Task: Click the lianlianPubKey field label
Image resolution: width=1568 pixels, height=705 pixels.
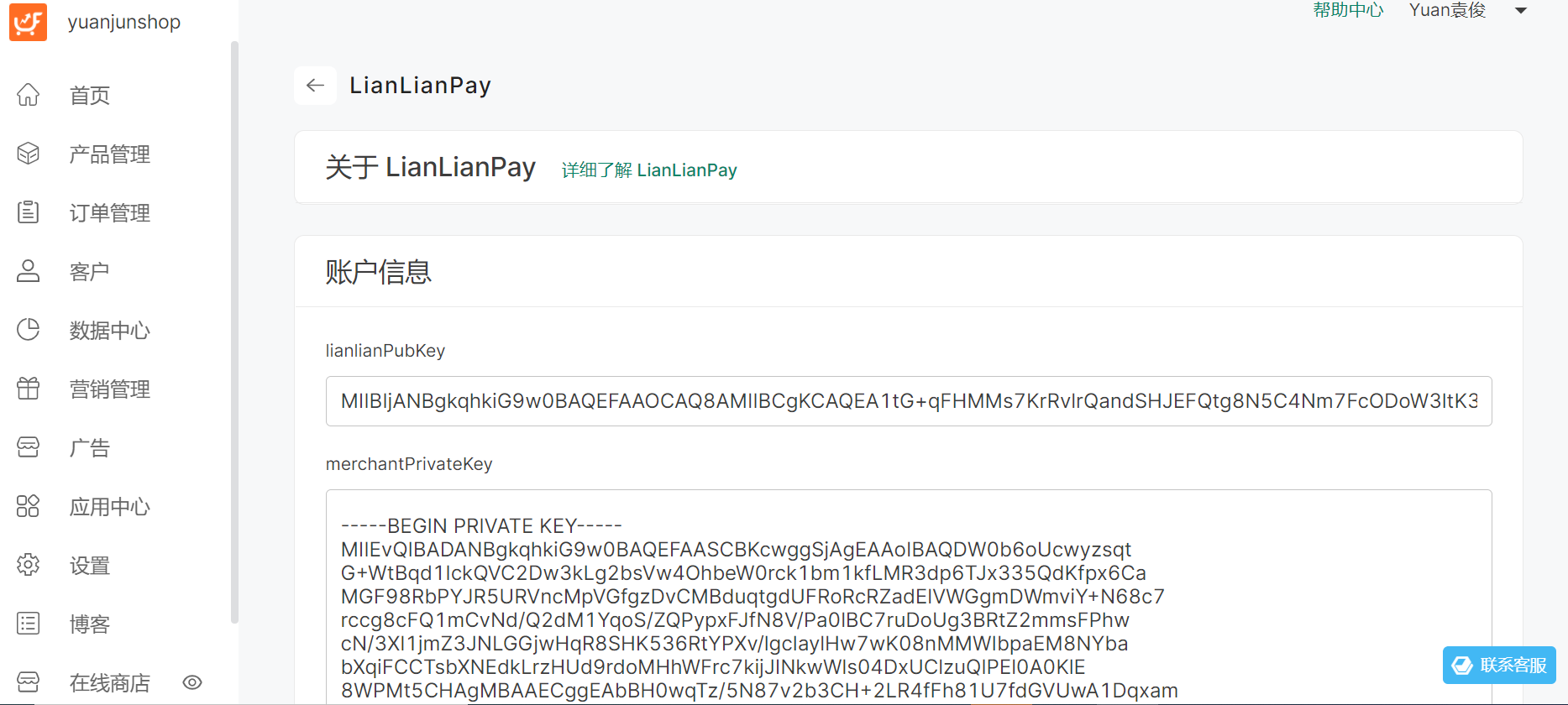Action: click(385, 351)
